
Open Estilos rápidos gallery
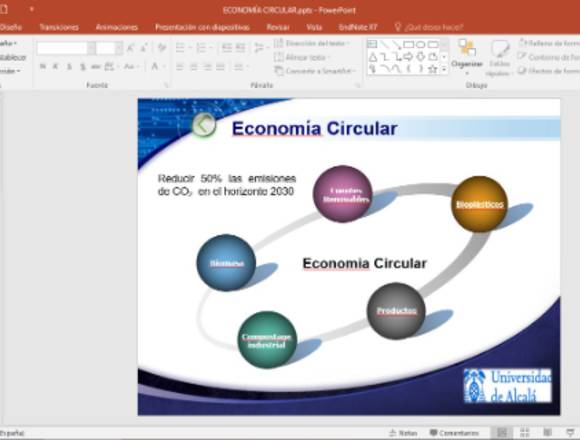499,58
